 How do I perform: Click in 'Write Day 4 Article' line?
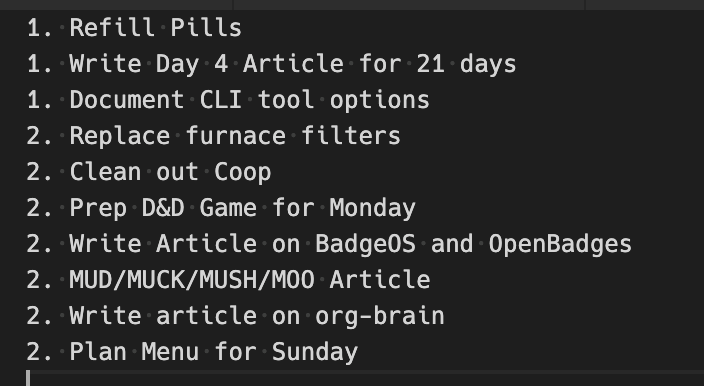[272, 64]
